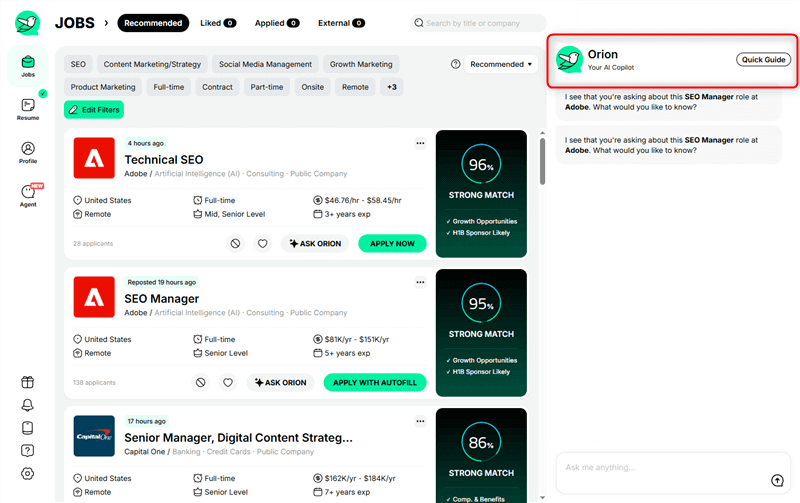800x503 pixels.
Task: Toggle the Full-time filter chip
Action: point(169,87)
